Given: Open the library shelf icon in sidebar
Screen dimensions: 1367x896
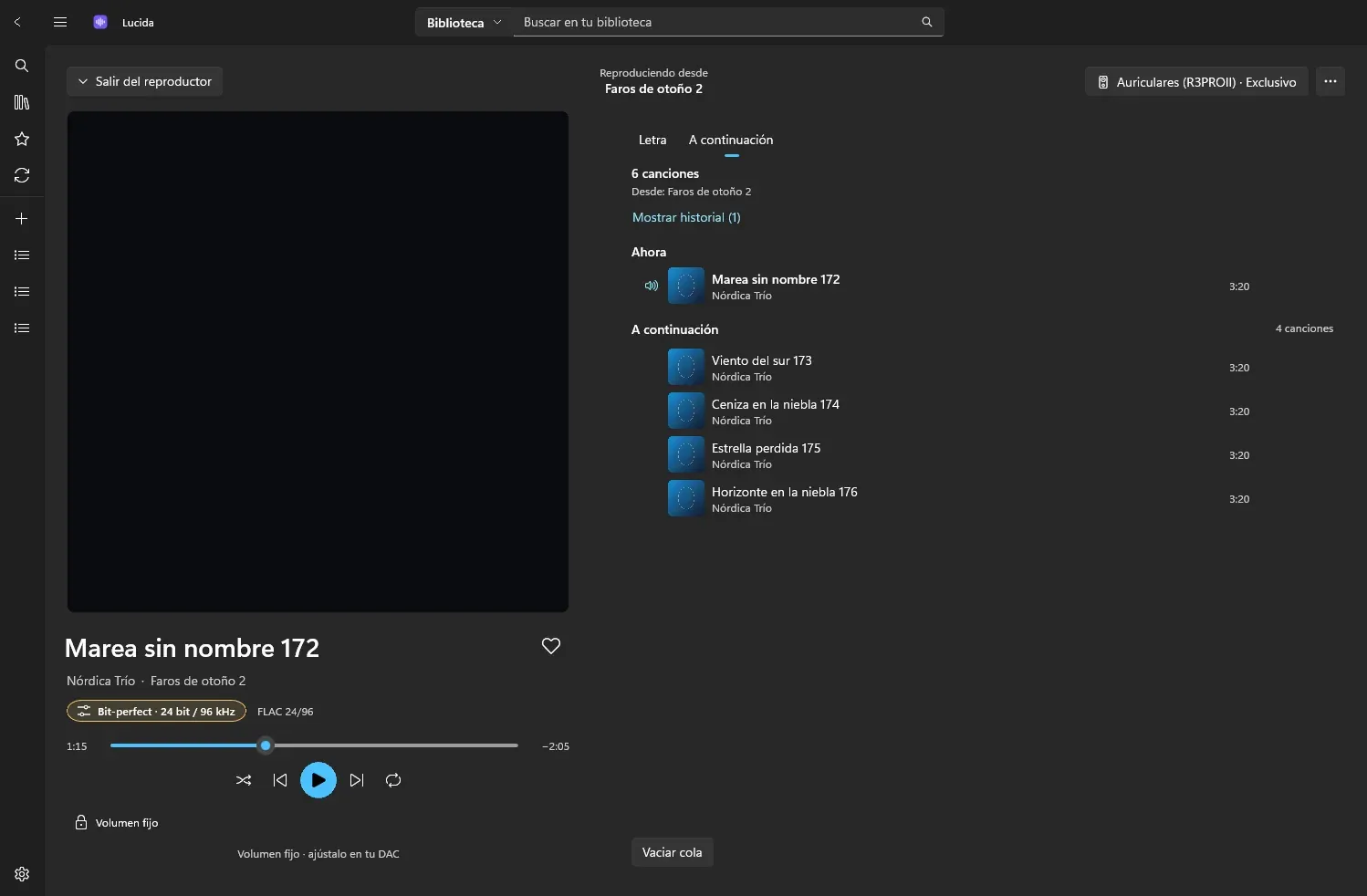Looking at the screenshot, I should [x=22, y=102].
